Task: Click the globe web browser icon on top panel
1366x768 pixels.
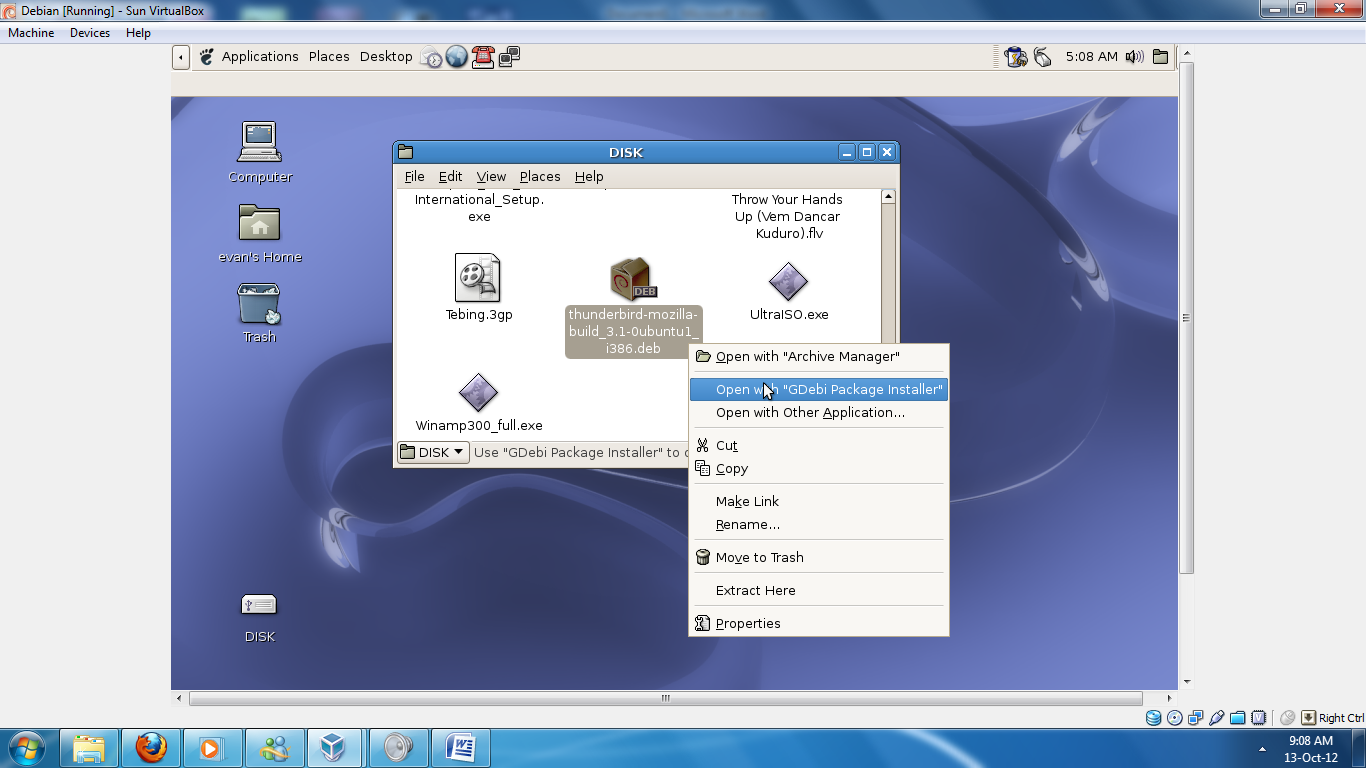Action: click(x=457, y=57)
